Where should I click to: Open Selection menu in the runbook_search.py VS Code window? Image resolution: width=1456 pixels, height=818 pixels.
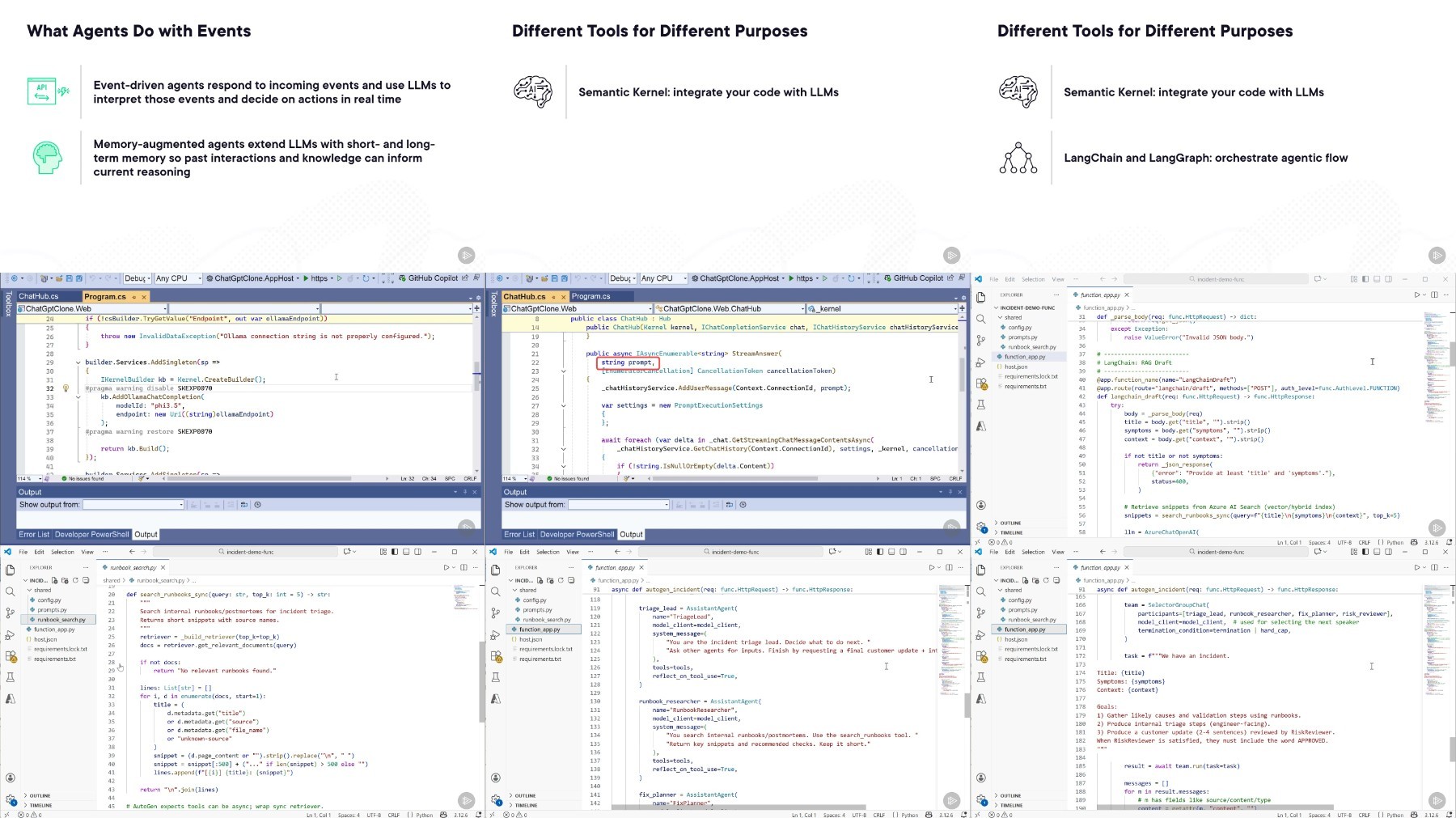pos(62,552)
